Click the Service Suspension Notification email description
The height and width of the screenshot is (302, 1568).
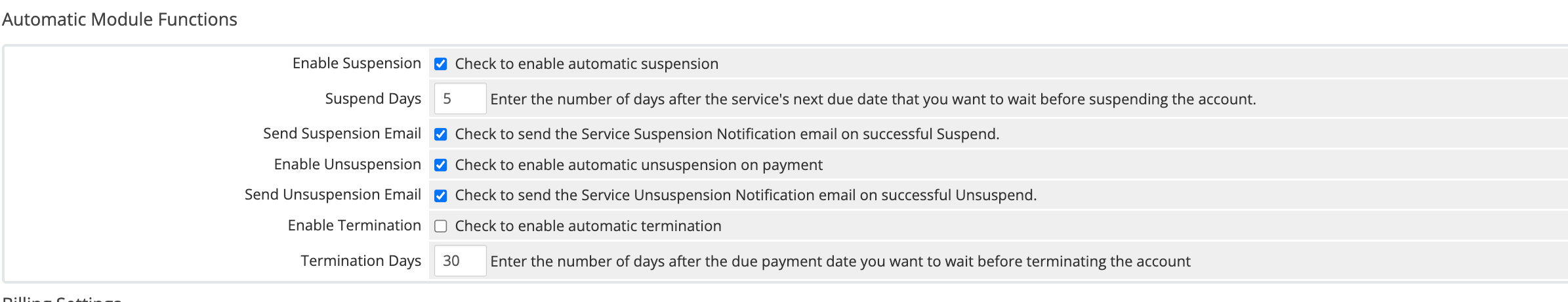(727, 134)
